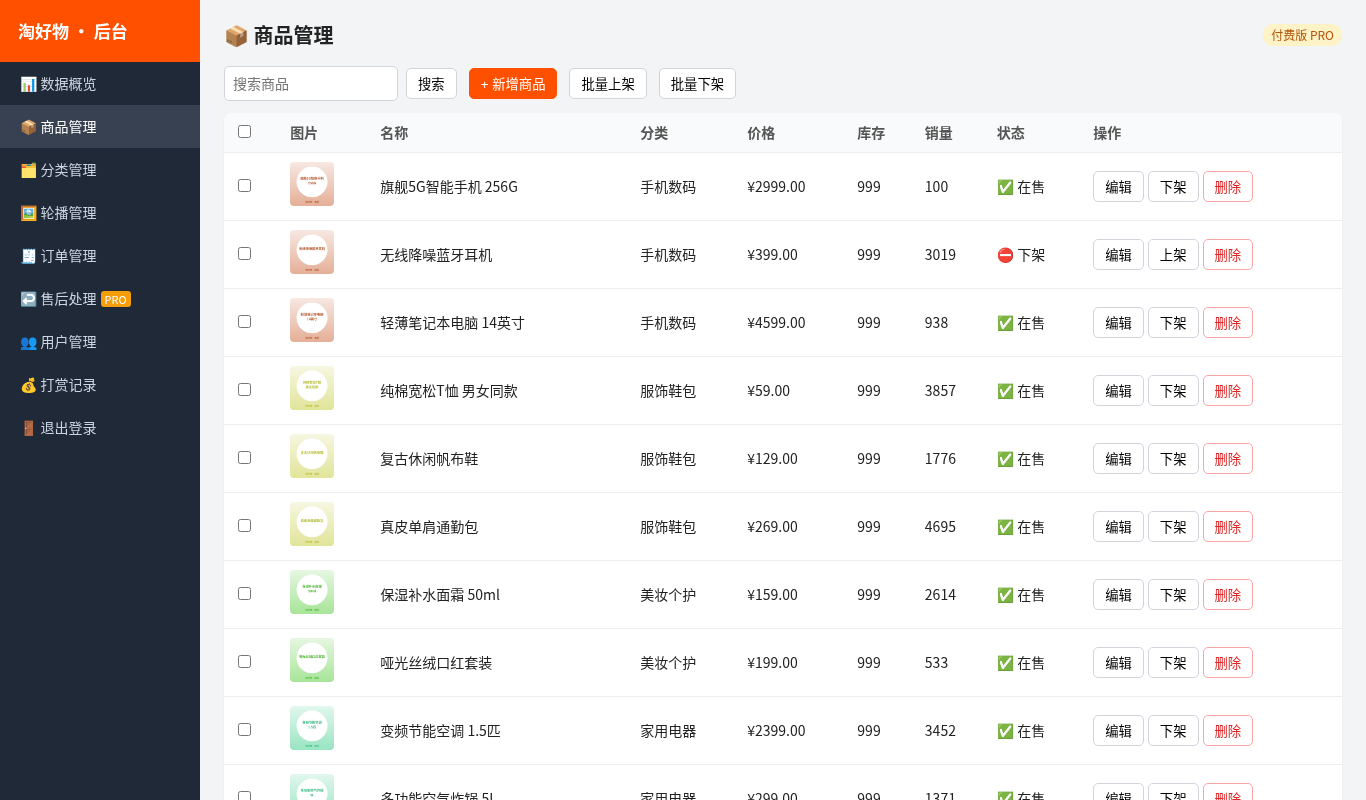The height and width of the screenshot is (800, 1366).
Task: Click 退出登录 to log out
Action: point(100,428)
